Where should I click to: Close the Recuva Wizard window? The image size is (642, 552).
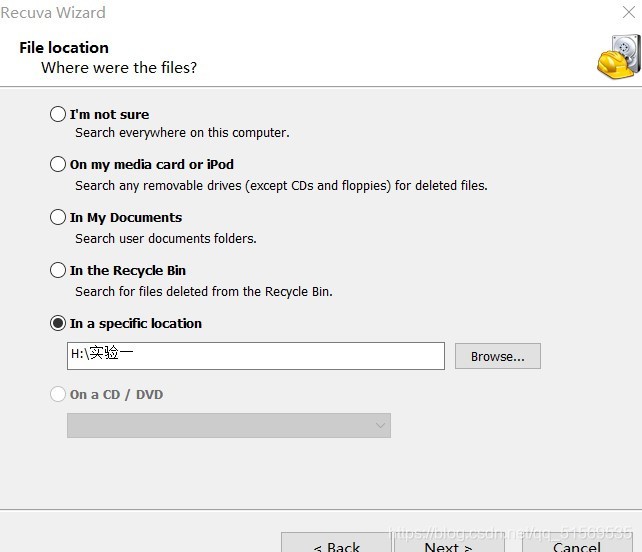tap(628, 12)
